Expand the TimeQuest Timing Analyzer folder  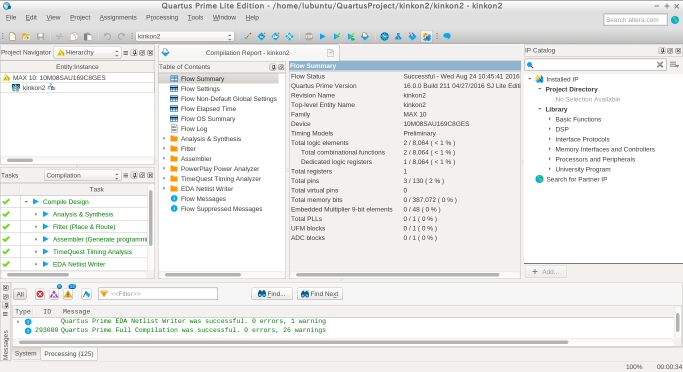pyautogui.click(x=164, y=179)
